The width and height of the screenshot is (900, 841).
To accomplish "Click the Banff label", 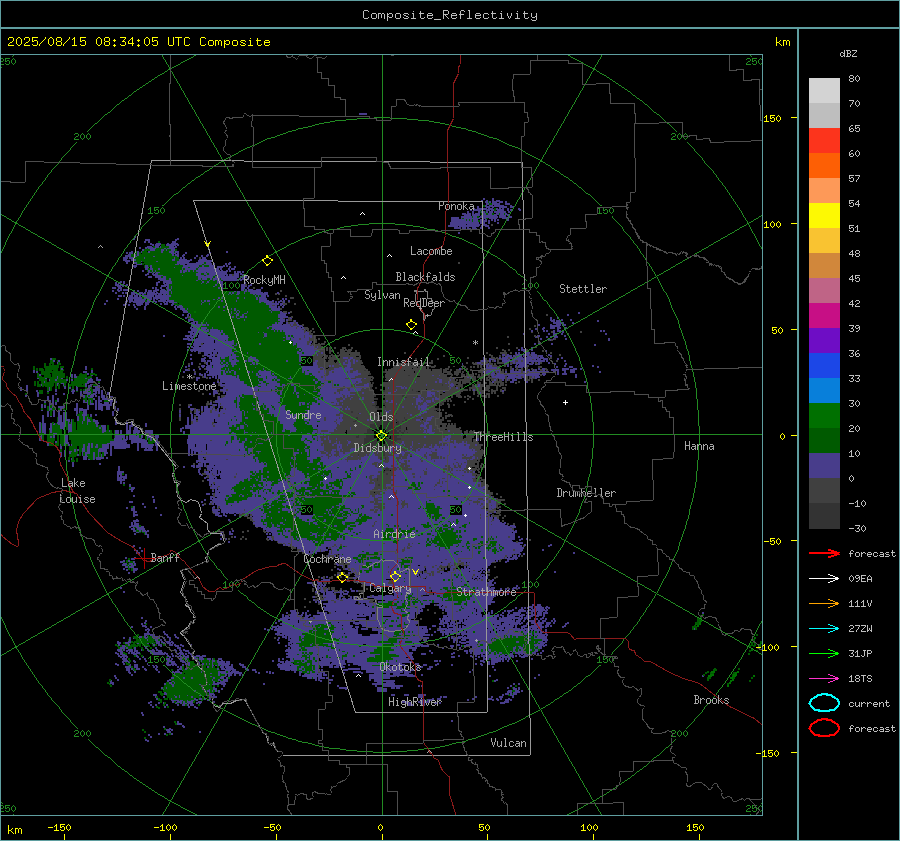I will 165,557.
